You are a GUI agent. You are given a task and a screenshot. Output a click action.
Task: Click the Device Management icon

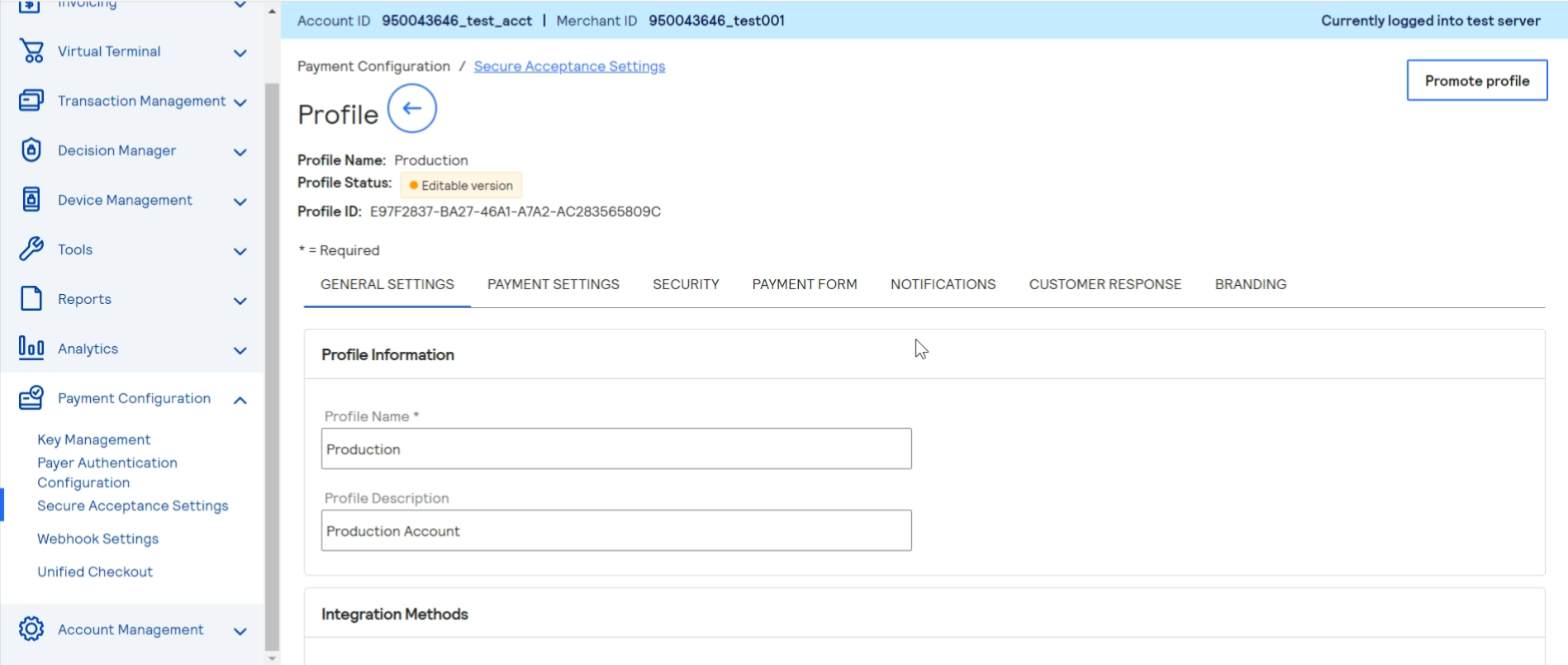pos(31,200)
